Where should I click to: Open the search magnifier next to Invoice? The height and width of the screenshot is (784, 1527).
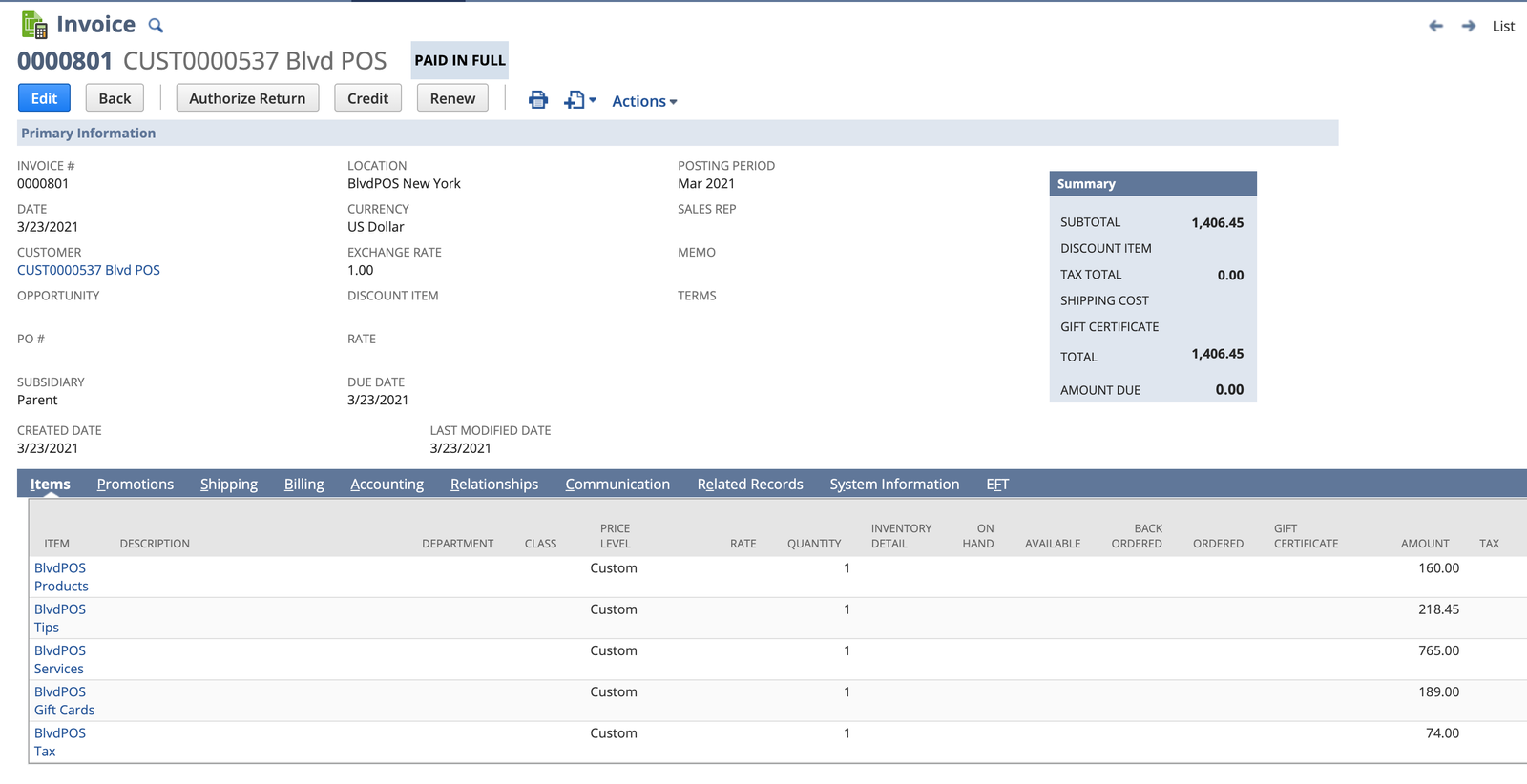[156, 26]
